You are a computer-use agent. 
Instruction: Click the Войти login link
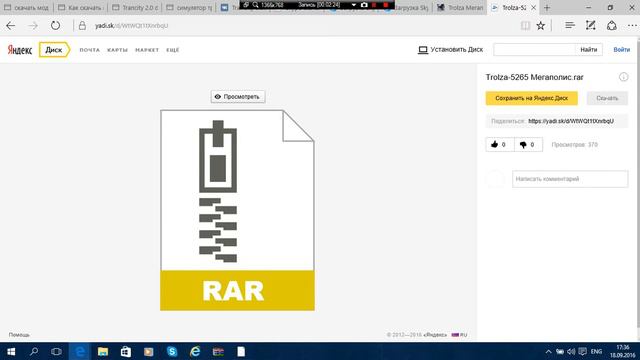pos(621,49)
